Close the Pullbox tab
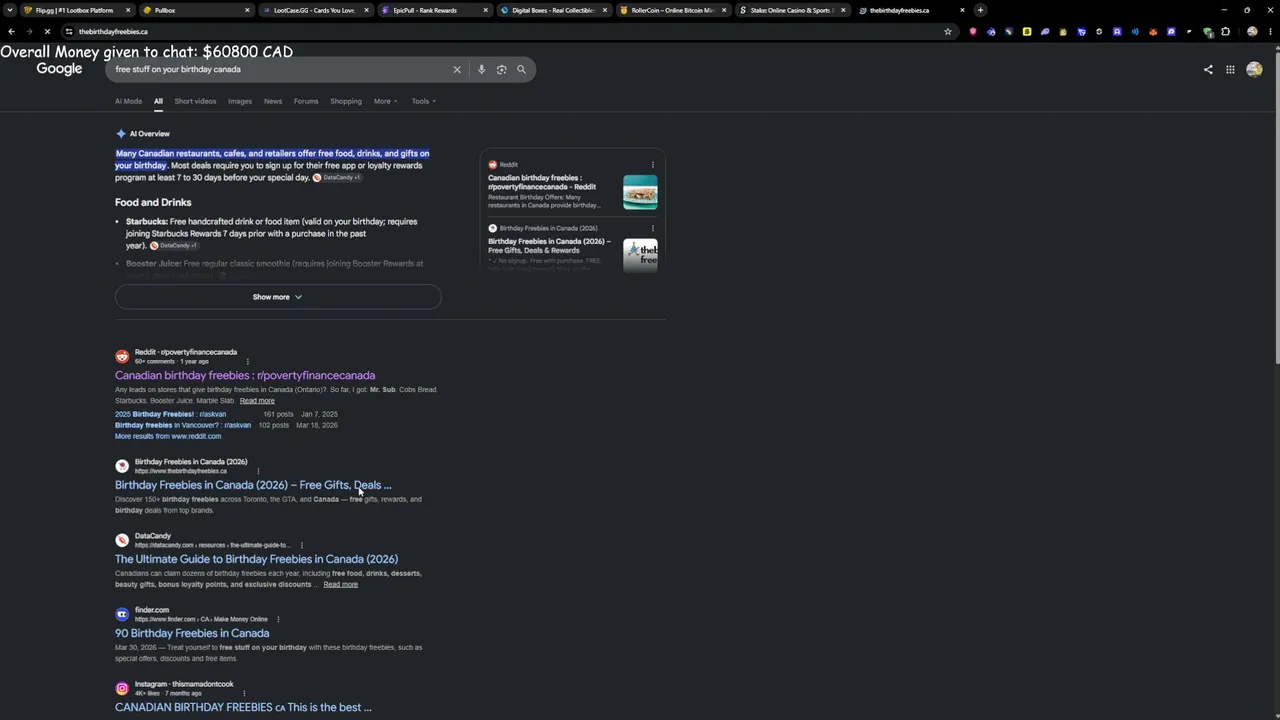 (247, 10)
